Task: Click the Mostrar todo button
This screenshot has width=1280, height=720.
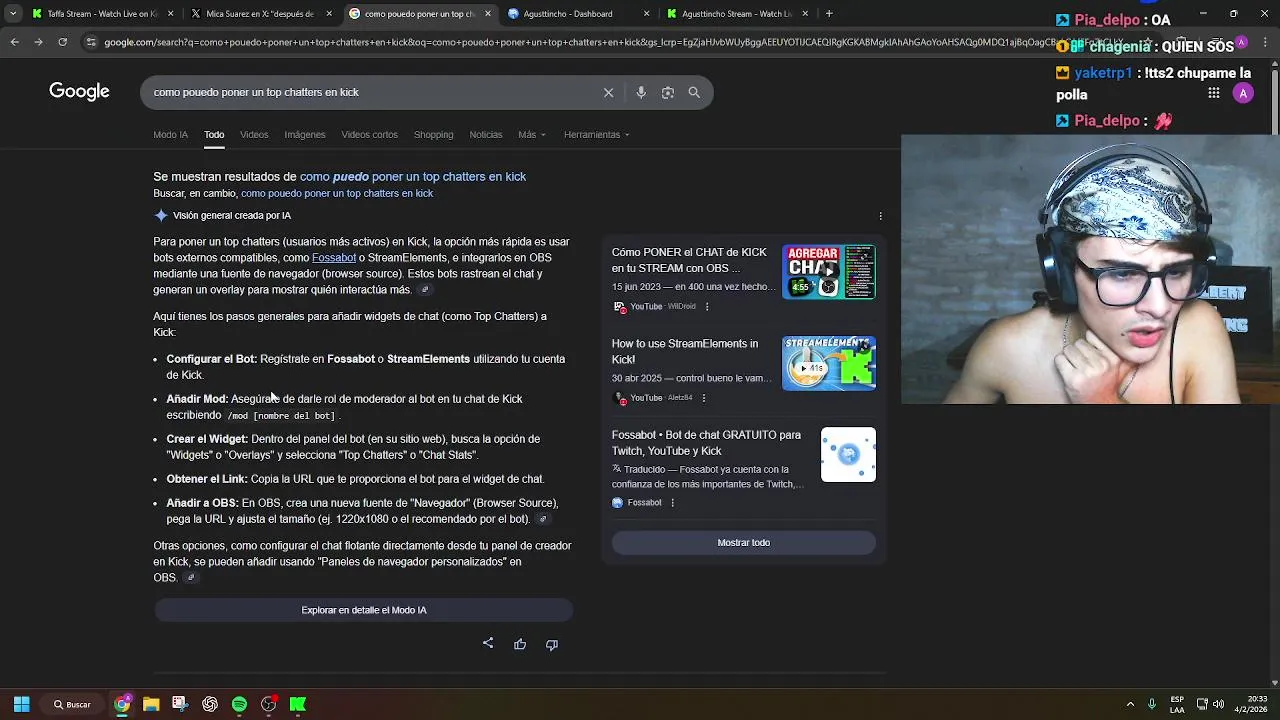Action: coord(744,542)
